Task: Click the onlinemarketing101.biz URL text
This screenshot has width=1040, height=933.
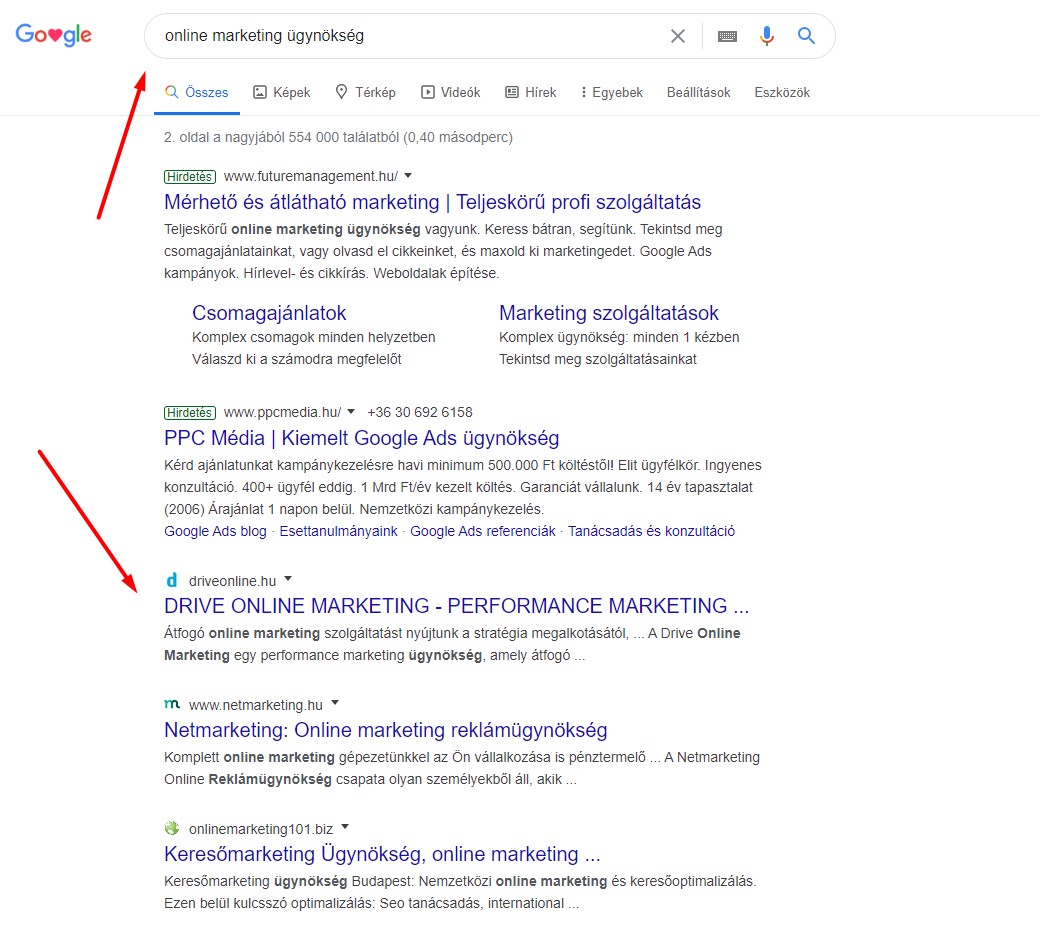Action: tap(261, 829)
